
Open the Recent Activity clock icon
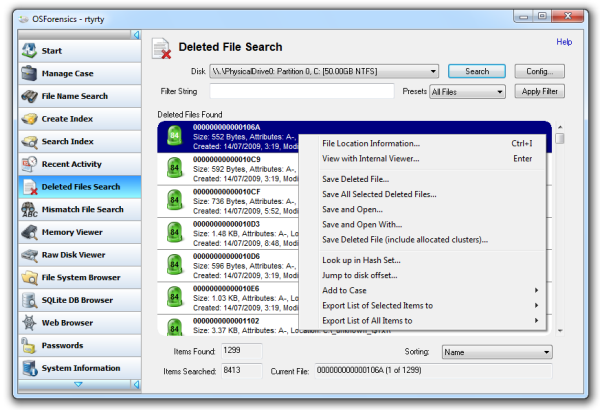pyautogui.click(x=29, y=164)
